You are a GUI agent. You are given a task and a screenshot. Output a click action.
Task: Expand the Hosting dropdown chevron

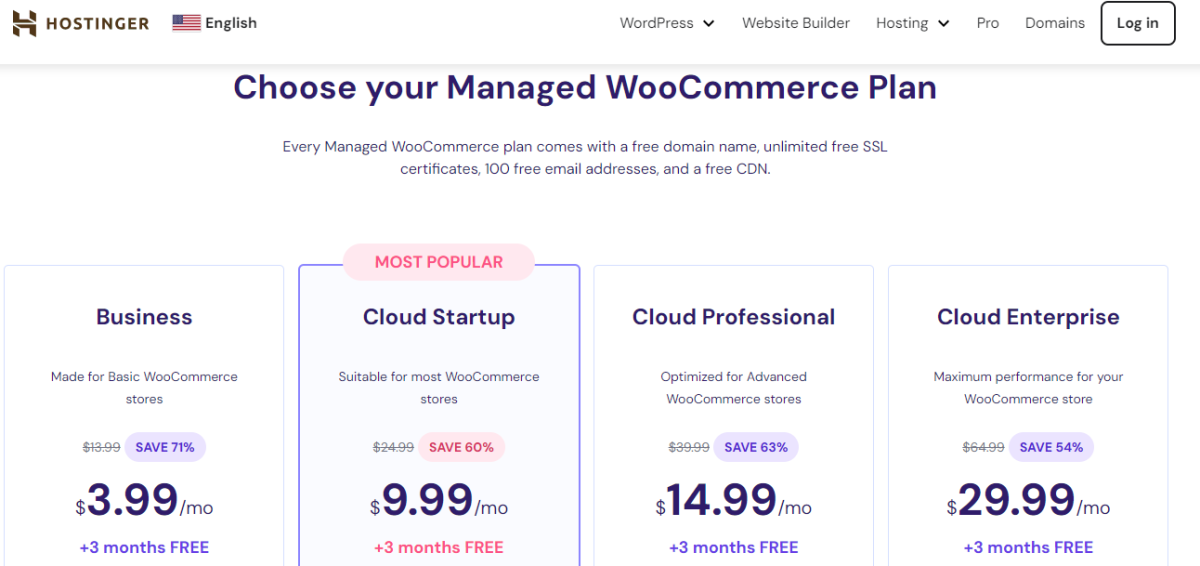coord(944,23)
